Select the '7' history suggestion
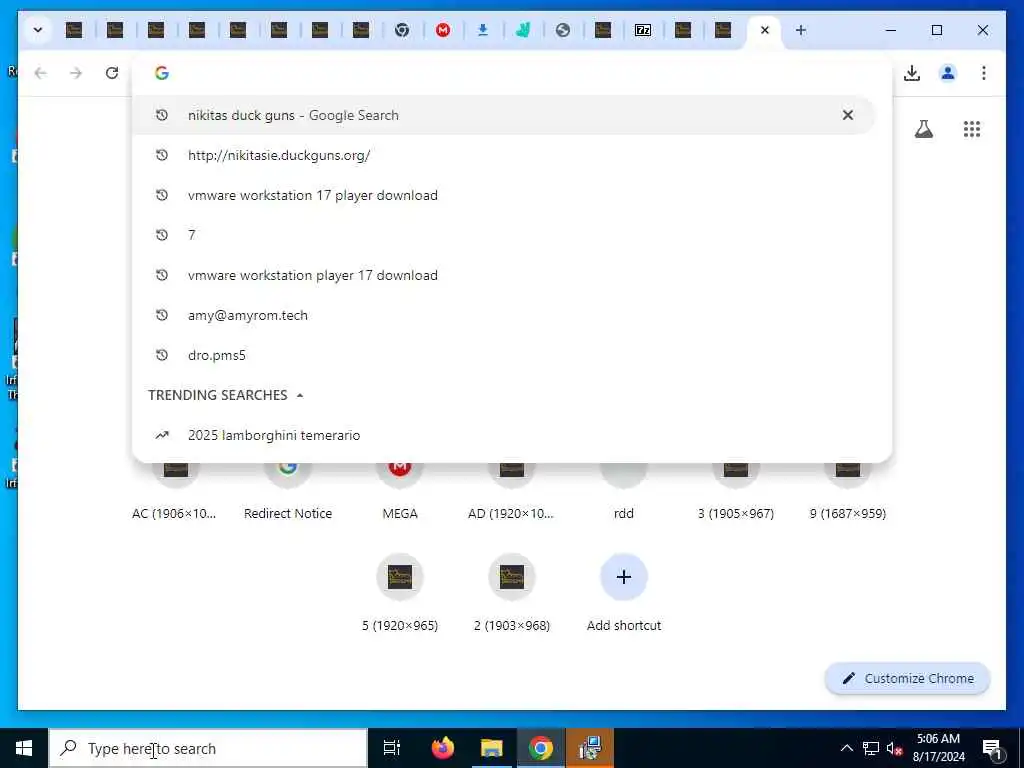This screenshot has width=1024, height=768. coord(503,235)
